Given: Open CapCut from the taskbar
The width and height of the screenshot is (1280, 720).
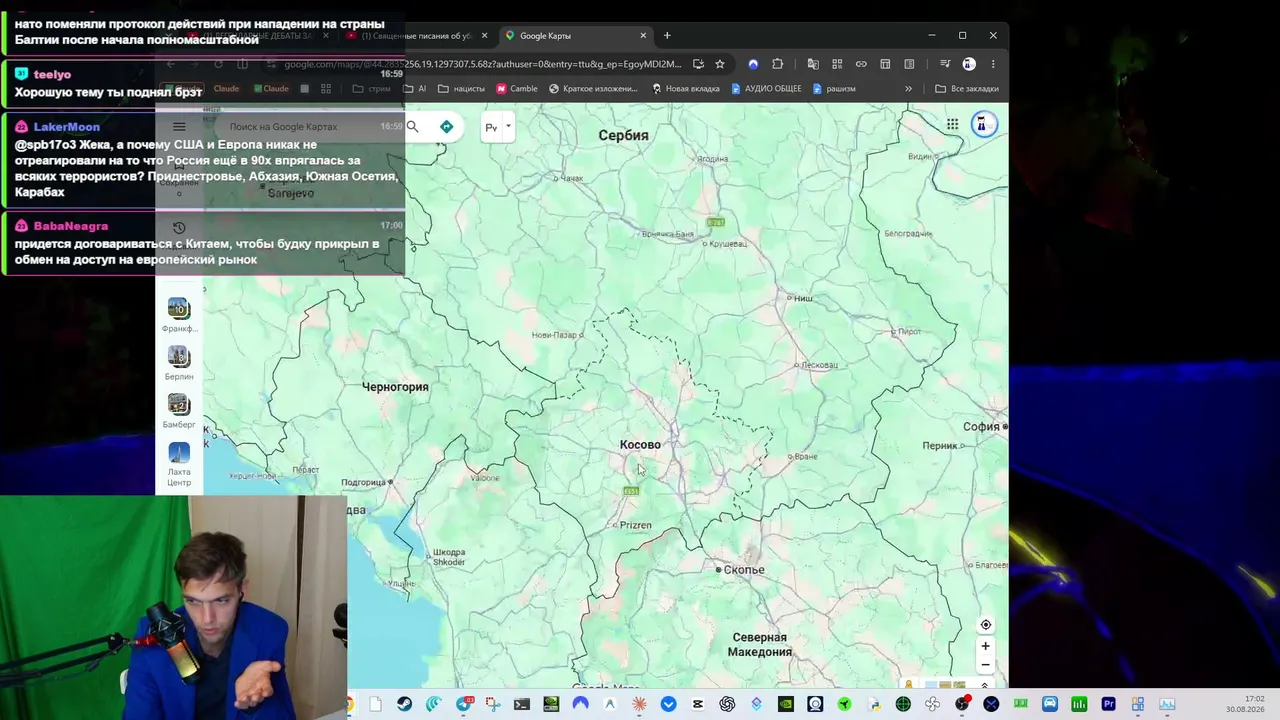Looking at the screenshot, I should coord(698,704).
